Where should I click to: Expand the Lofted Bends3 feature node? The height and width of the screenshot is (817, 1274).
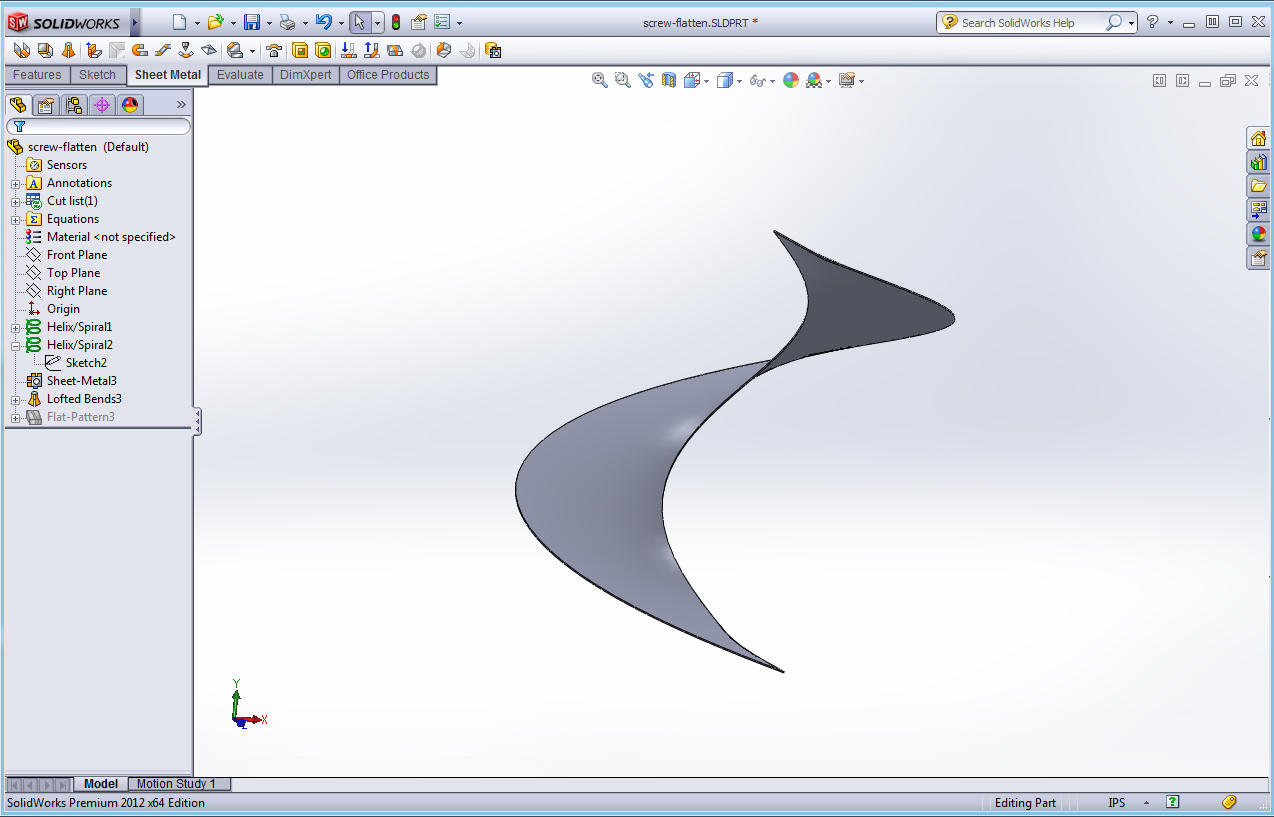click(x=15, y=399)
